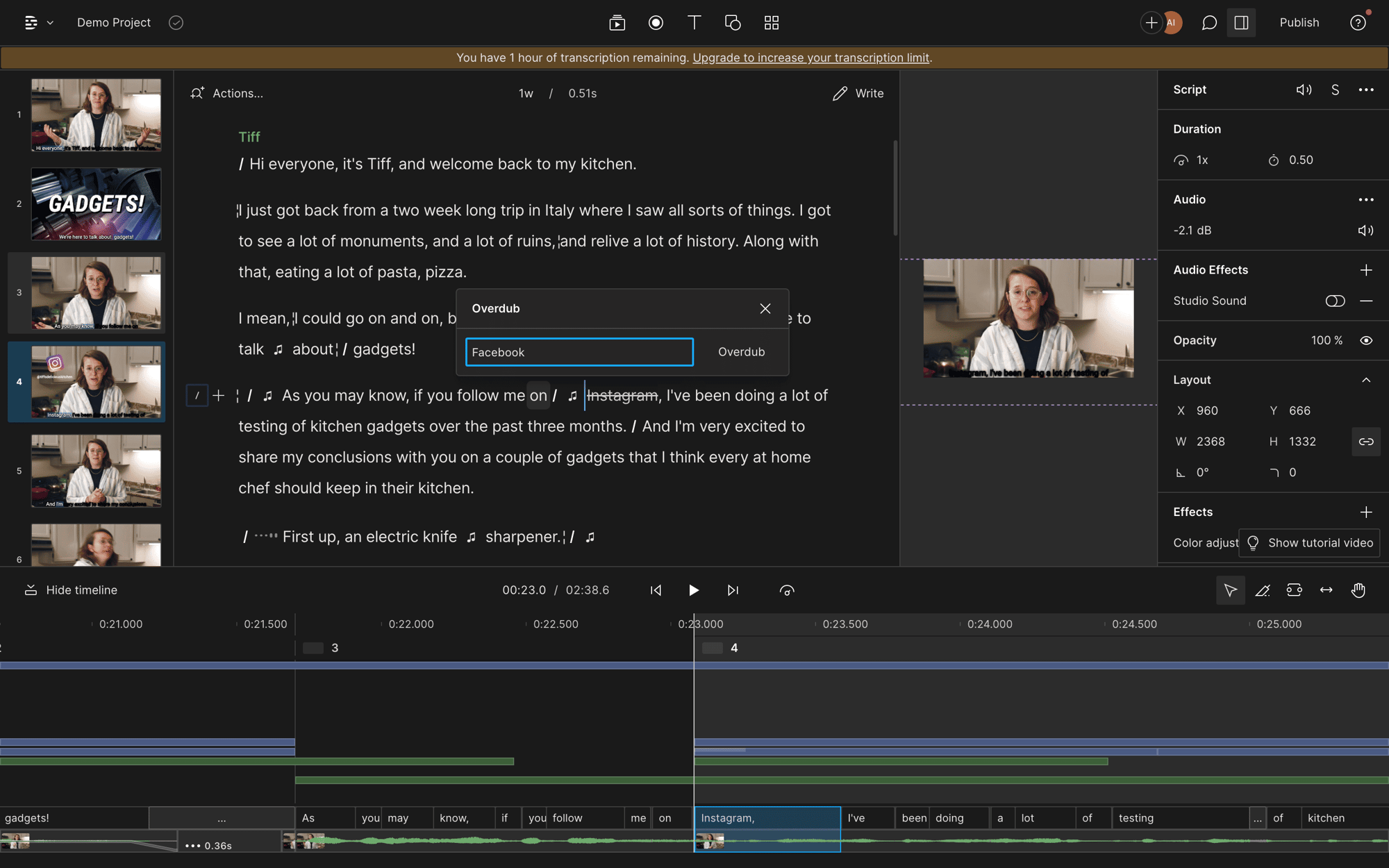The width and height of the screenshot is (1389, 868).
Task: Enable the Studio Sound toggle
Action: pyautogui.click(x=1335, y=301)
